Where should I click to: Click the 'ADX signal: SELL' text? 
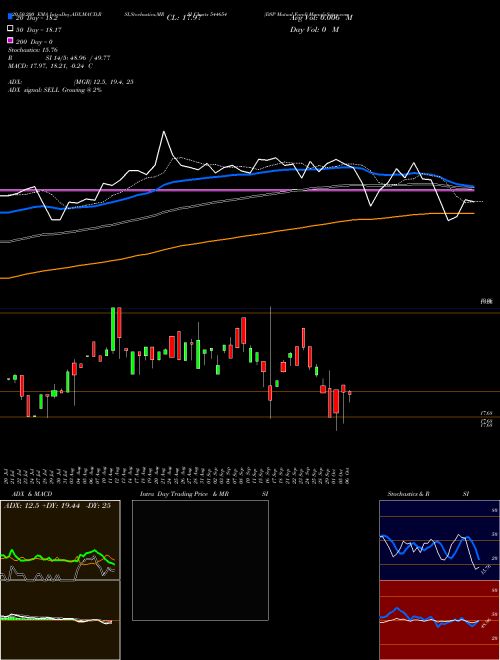pos(34,90)
